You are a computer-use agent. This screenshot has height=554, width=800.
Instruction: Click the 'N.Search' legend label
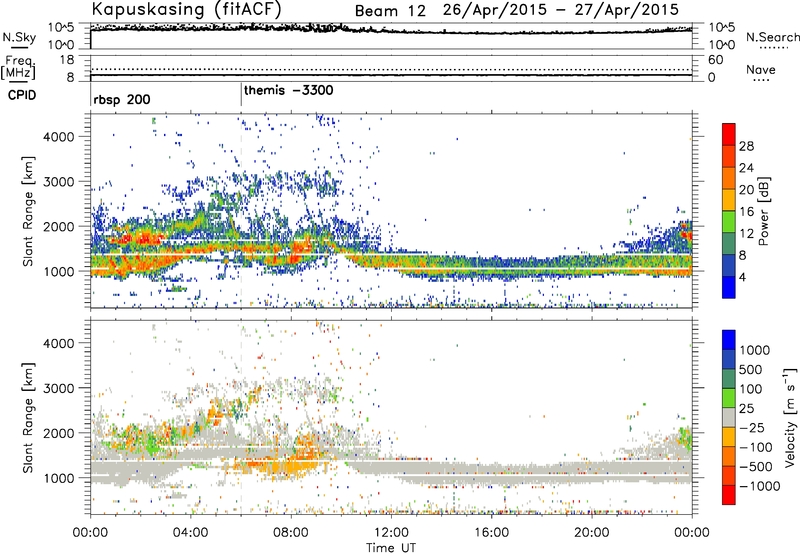pyautogui.click(x=773, y=37)
